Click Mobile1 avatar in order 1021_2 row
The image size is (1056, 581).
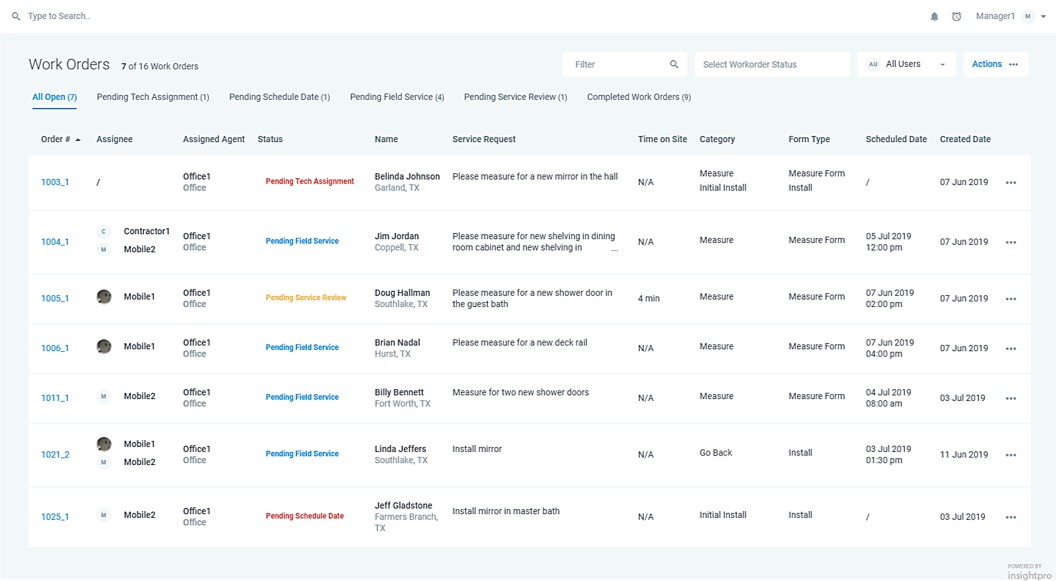[x=104, y=444]
